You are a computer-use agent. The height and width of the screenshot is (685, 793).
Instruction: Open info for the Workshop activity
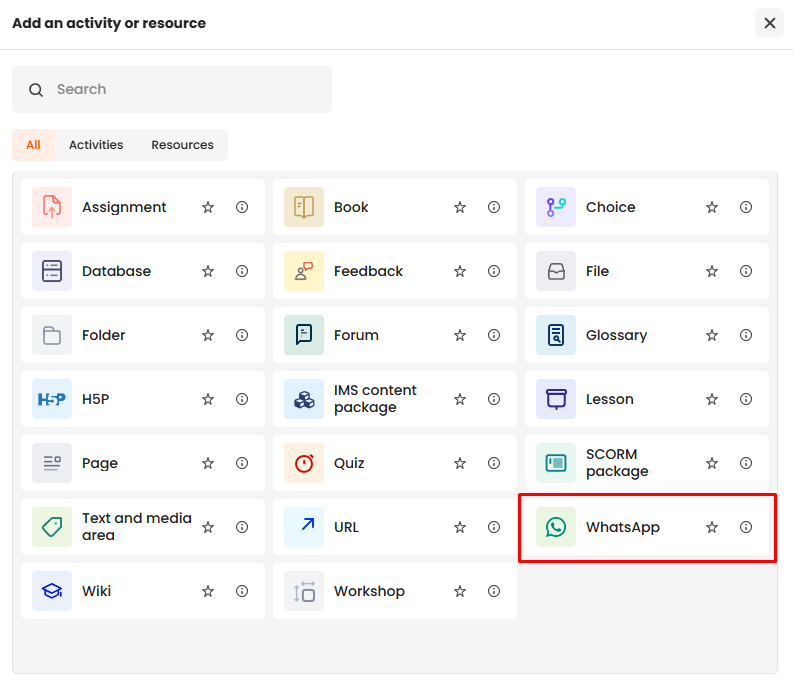tap(494, 591)
